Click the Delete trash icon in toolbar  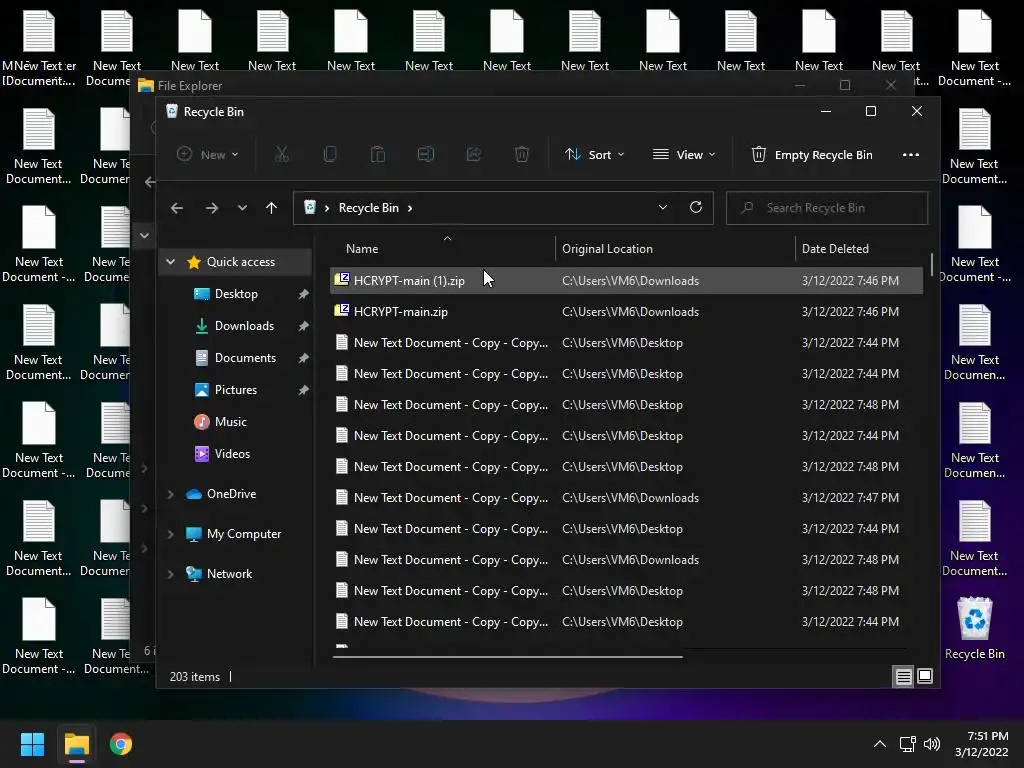(522, 155)
